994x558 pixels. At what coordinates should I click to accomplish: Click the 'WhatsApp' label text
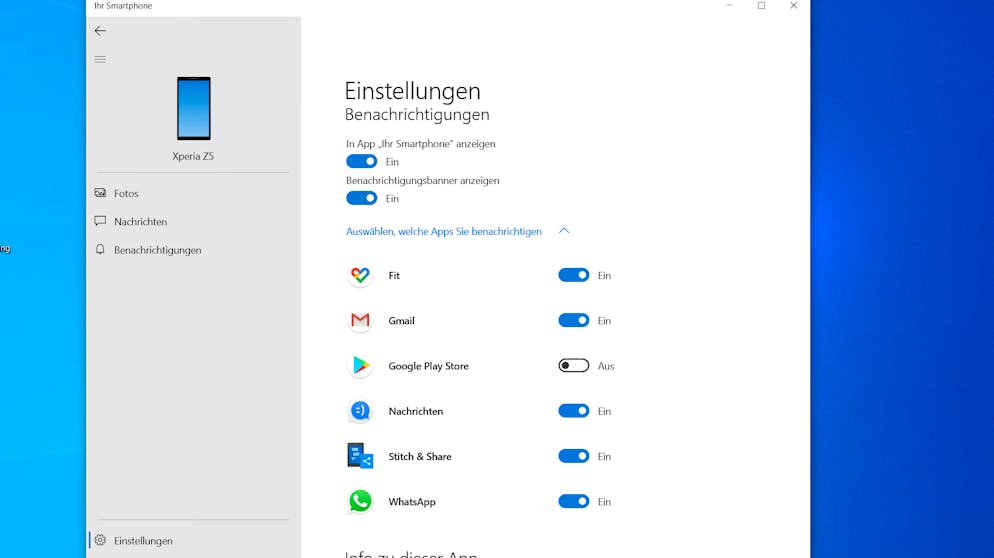[412, 502]
